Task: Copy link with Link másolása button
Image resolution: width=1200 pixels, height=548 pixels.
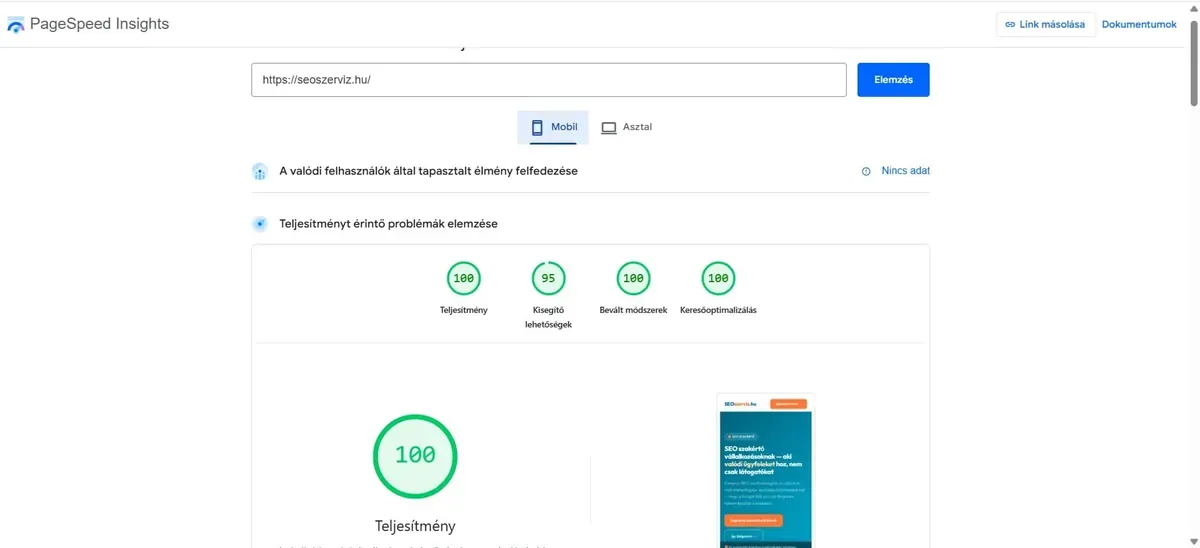Action: (1045, 25)
